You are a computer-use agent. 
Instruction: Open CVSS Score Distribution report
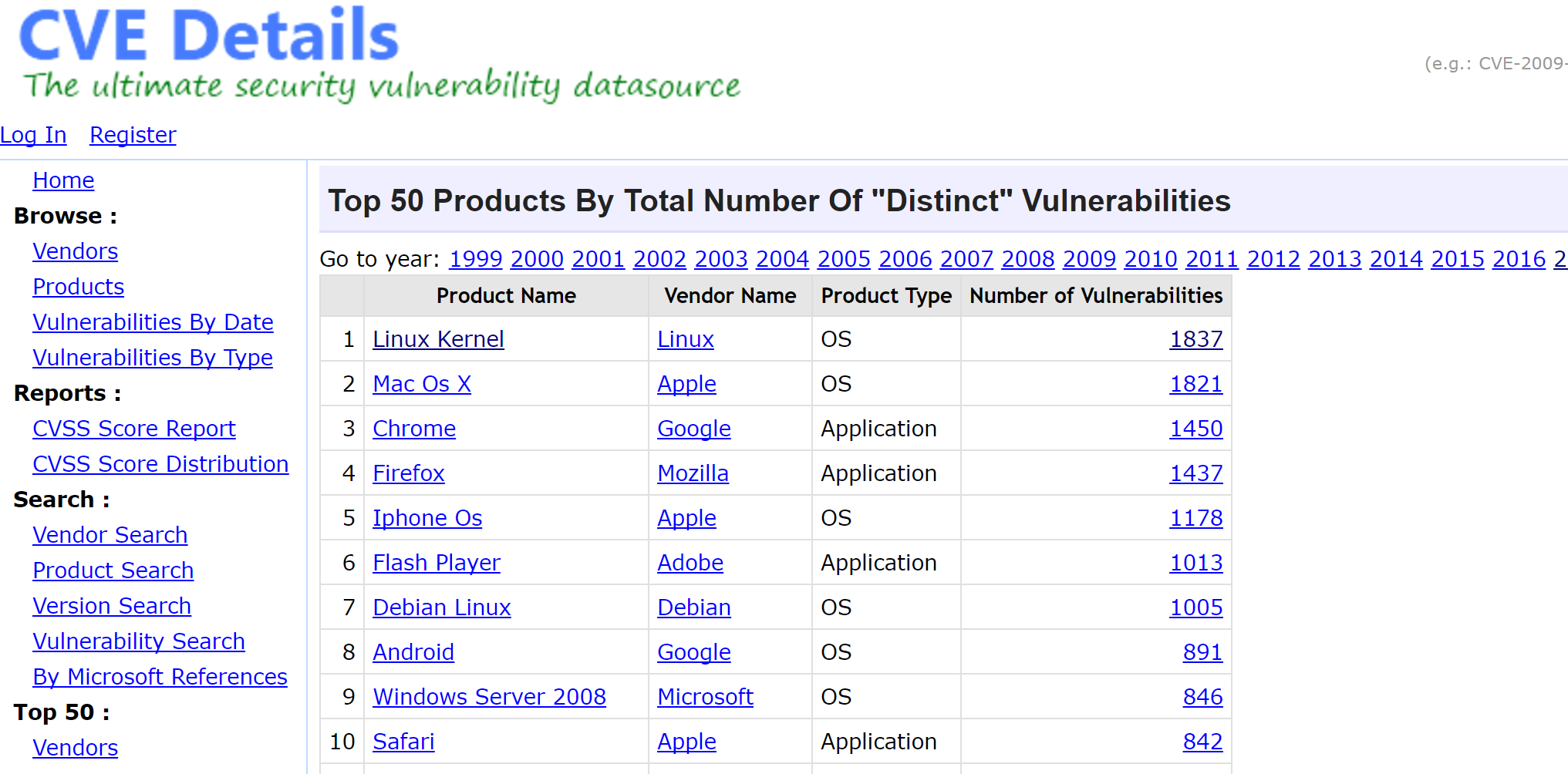[160, 464]
